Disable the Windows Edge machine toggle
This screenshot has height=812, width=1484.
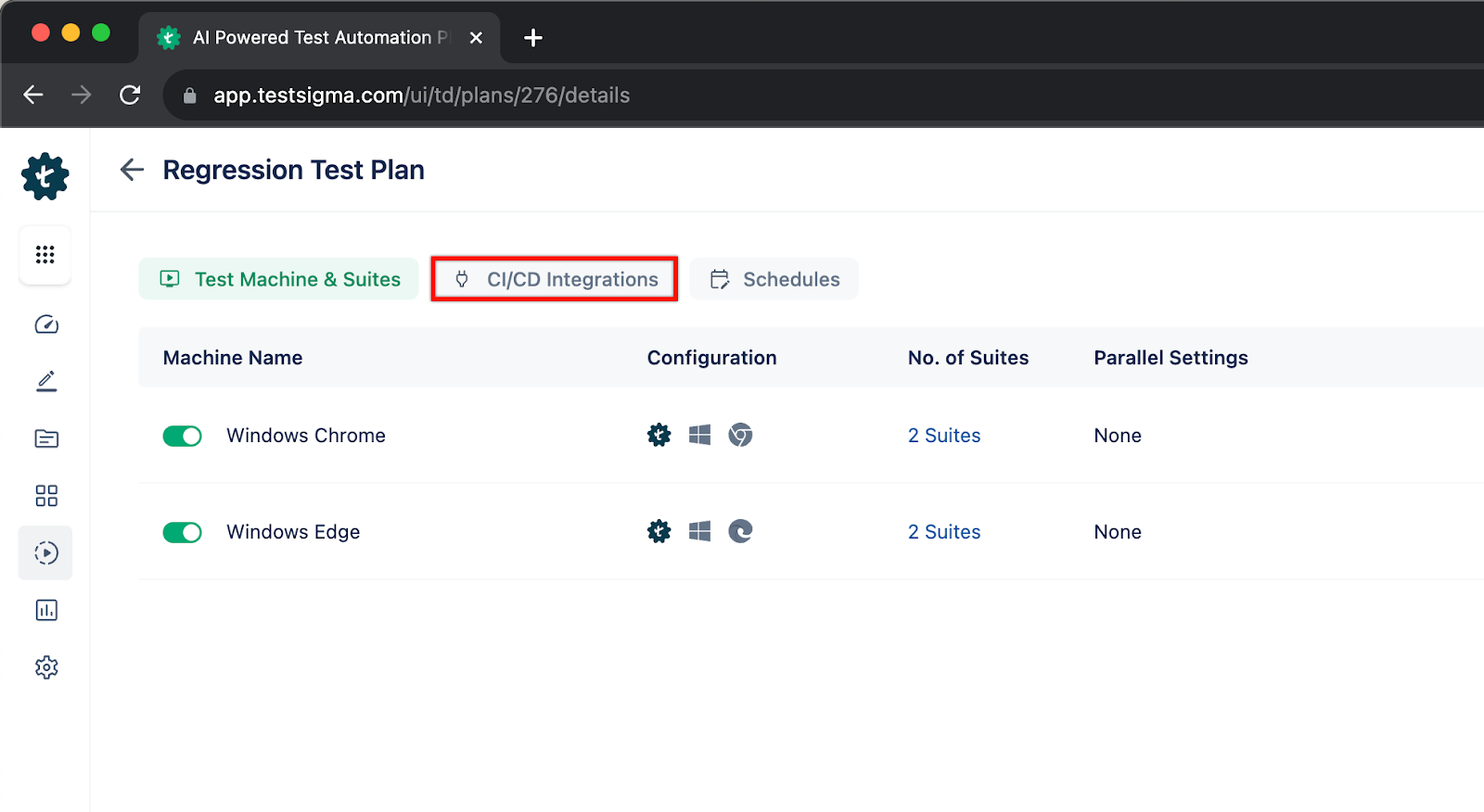click(x=182, y=532)
